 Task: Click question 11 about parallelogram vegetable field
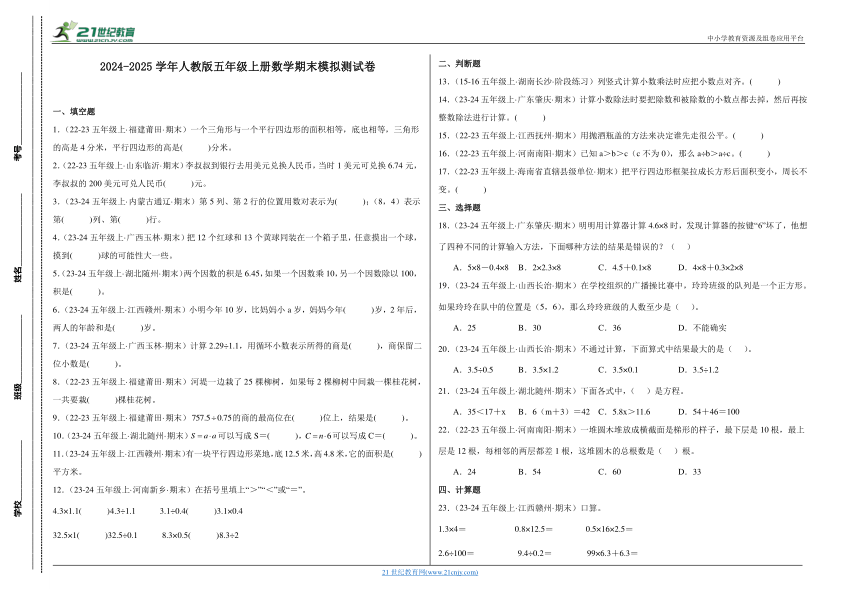(237, 462)
